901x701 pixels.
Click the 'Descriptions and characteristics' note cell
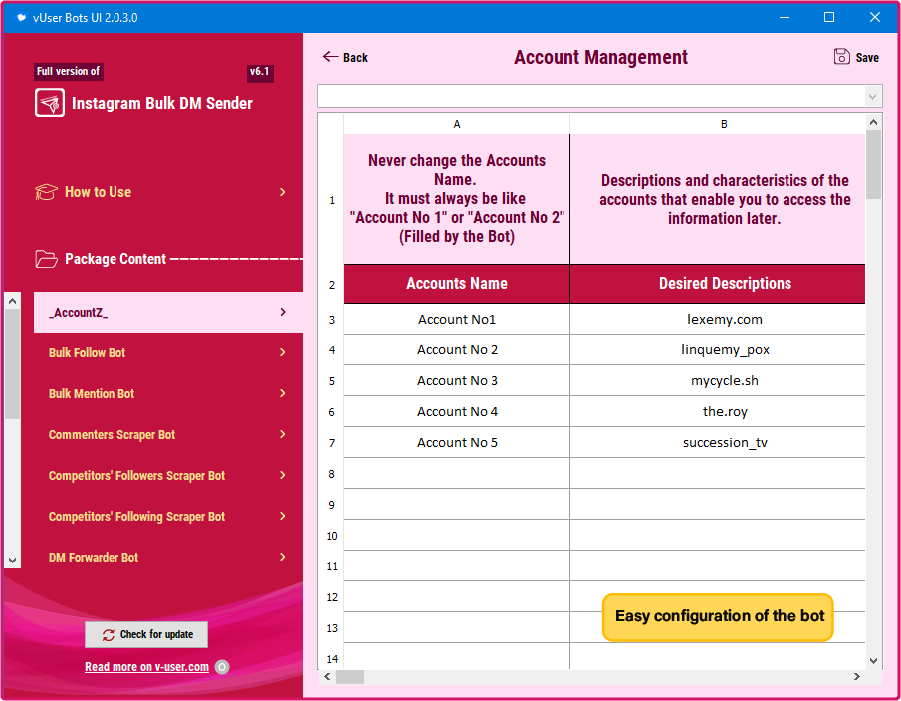718,199
